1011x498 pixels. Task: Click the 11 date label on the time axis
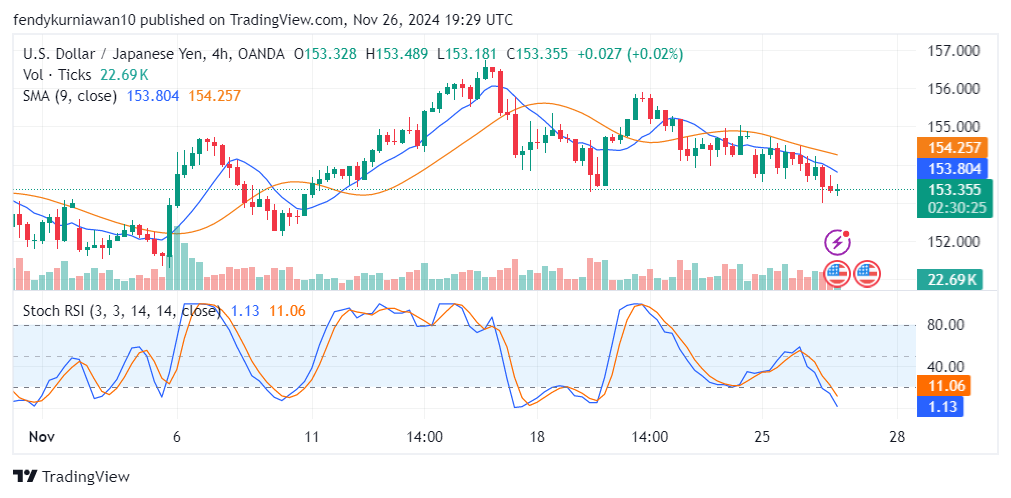(x=312, y=437)
